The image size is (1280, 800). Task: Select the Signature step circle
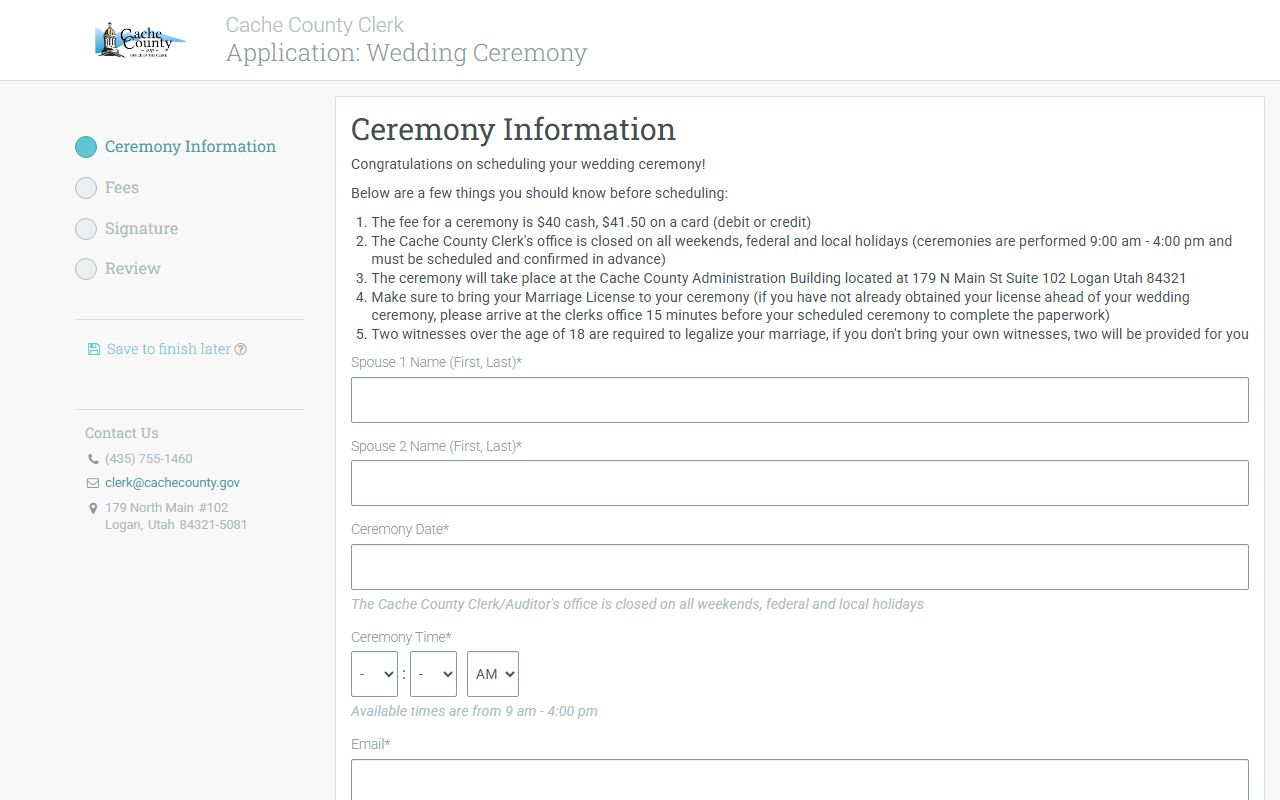point(86,229)
